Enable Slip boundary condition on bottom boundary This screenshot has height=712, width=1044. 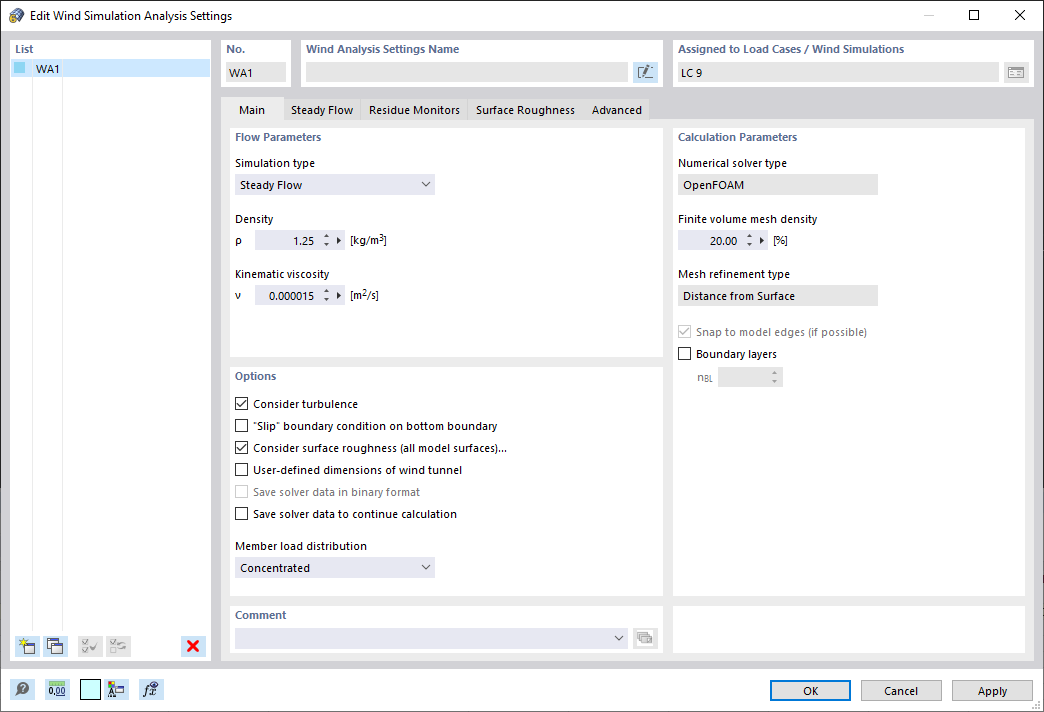click(x=241, y=425)
